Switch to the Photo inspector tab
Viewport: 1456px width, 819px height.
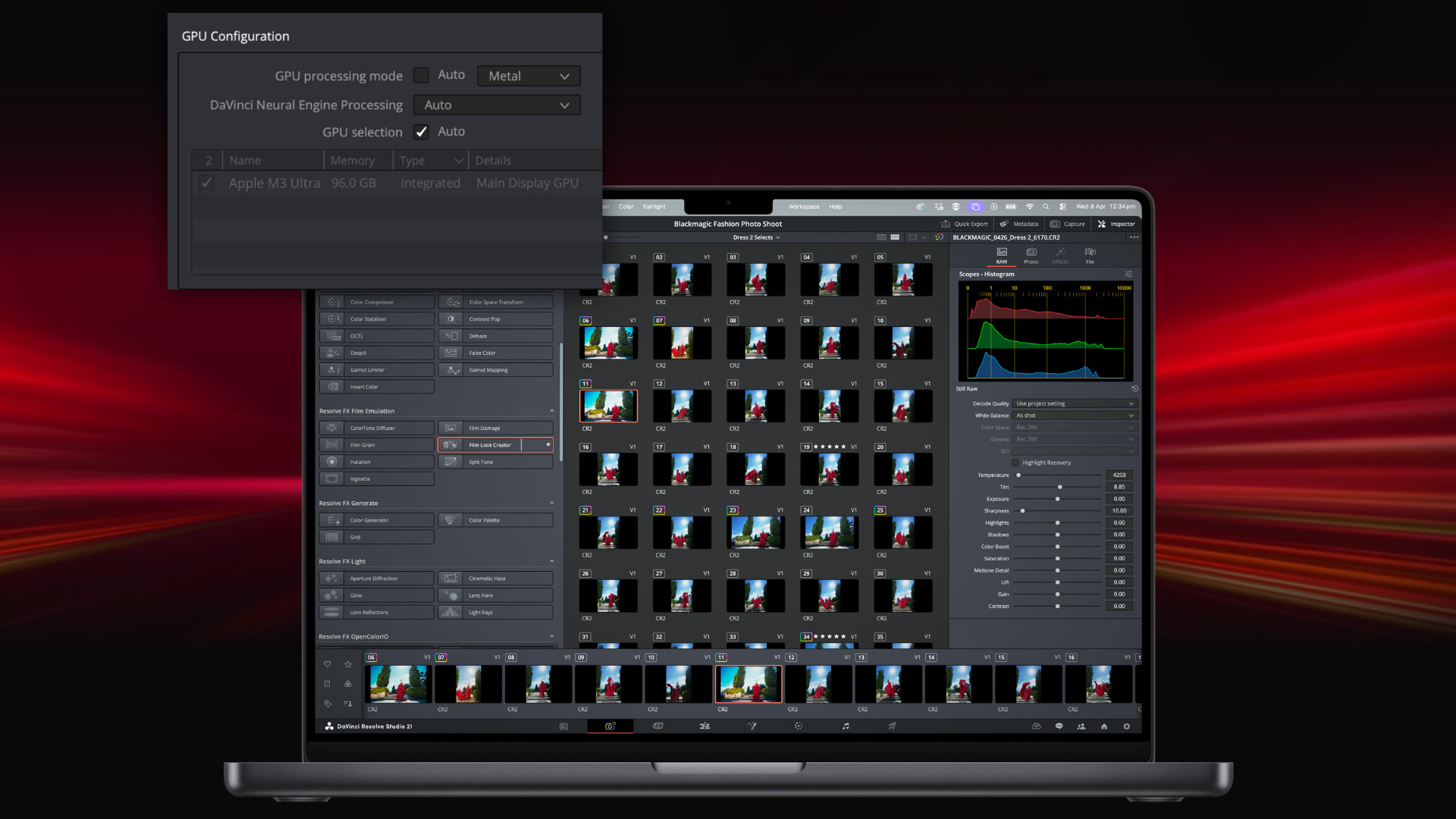tap(1031, 255)
